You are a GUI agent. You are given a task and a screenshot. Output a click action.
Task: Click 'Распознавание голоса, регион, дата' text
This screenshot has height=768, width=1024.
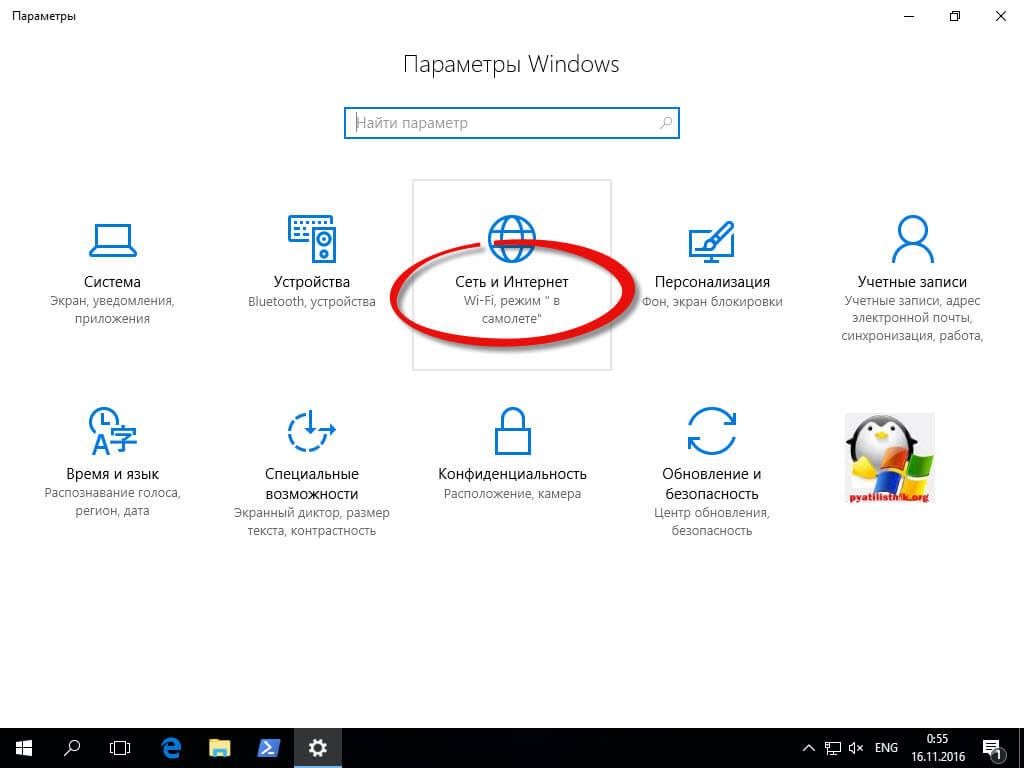112,502
